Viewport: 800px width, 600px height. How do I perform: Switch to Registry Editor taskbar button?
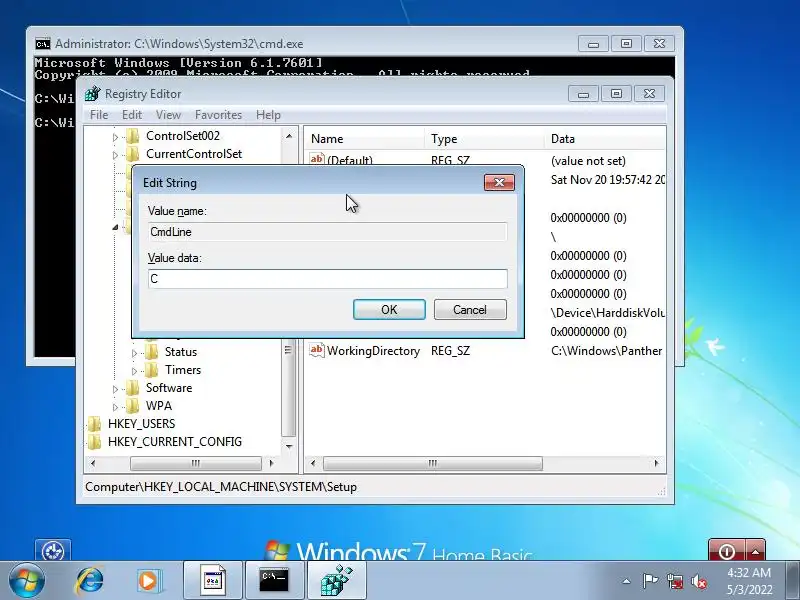[336, 581]
